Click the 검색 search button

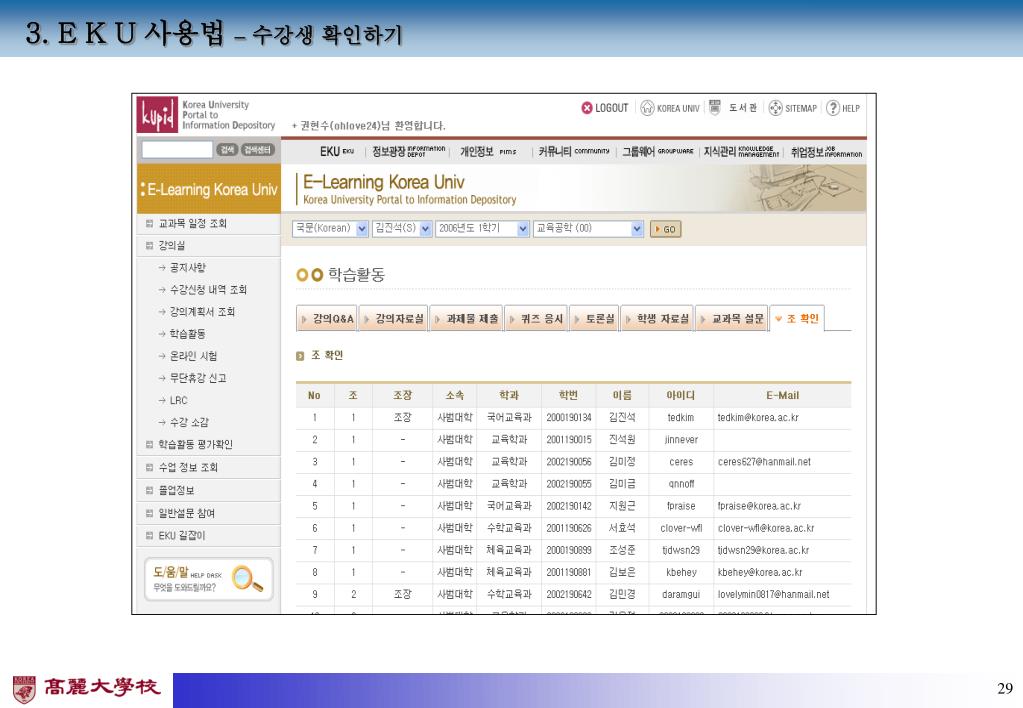tap(227, 150)
